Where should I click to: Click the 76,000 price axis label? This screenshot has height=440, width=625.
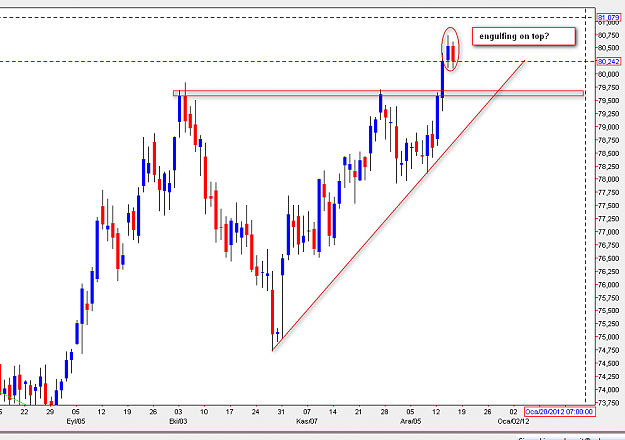608,285
